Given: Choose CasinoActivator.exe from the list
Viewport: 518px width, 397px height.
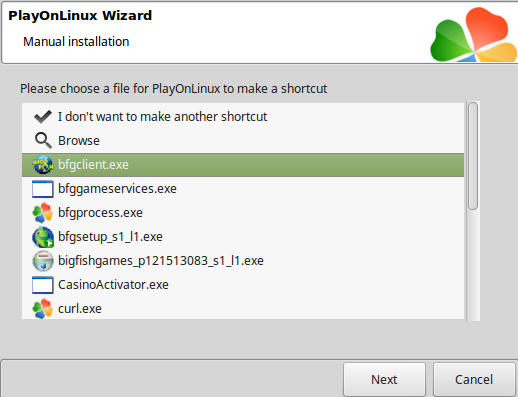Looking at the screenshot, I should 243,285.
